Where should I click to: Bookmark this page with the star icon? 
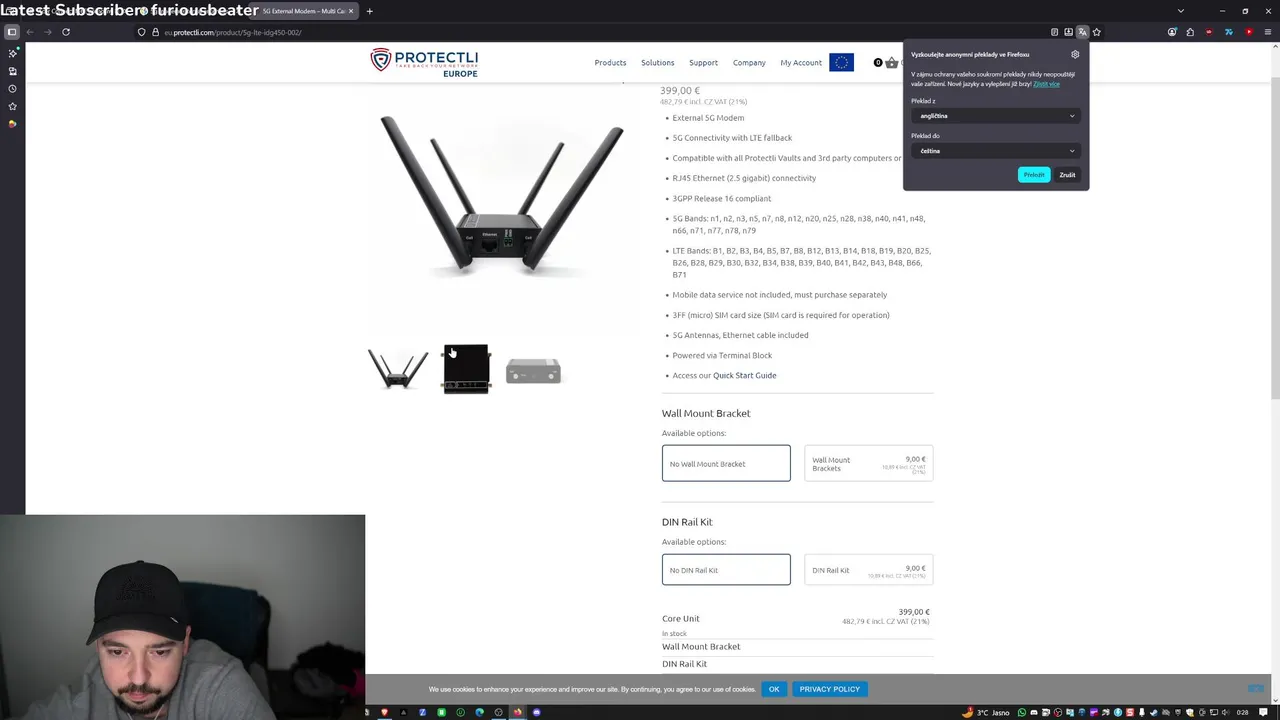pos(1096,32)
